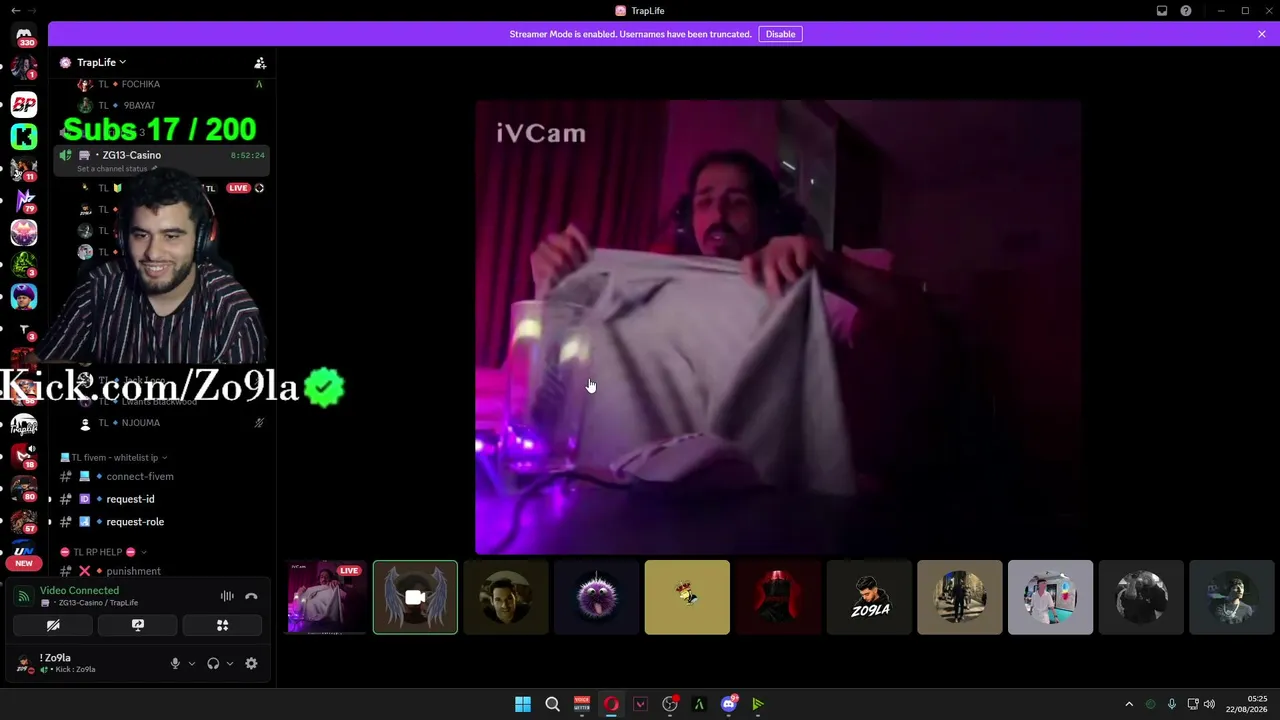Deafen headphones audio
1280x720 pixels.
tap(213, 663)
